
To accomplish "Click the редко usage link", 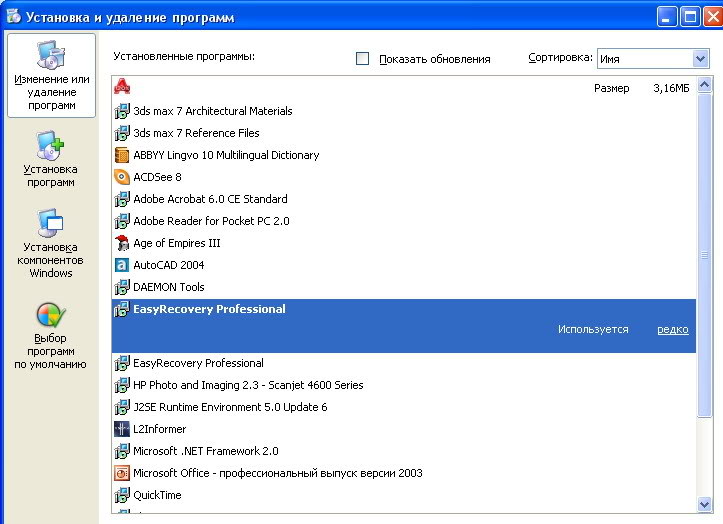I will (672, 329).
